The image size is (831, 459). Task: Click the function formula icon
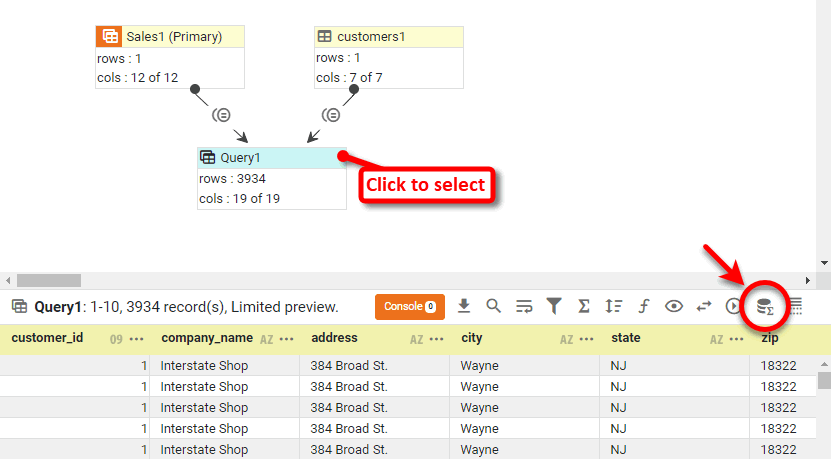click(644, 306)
